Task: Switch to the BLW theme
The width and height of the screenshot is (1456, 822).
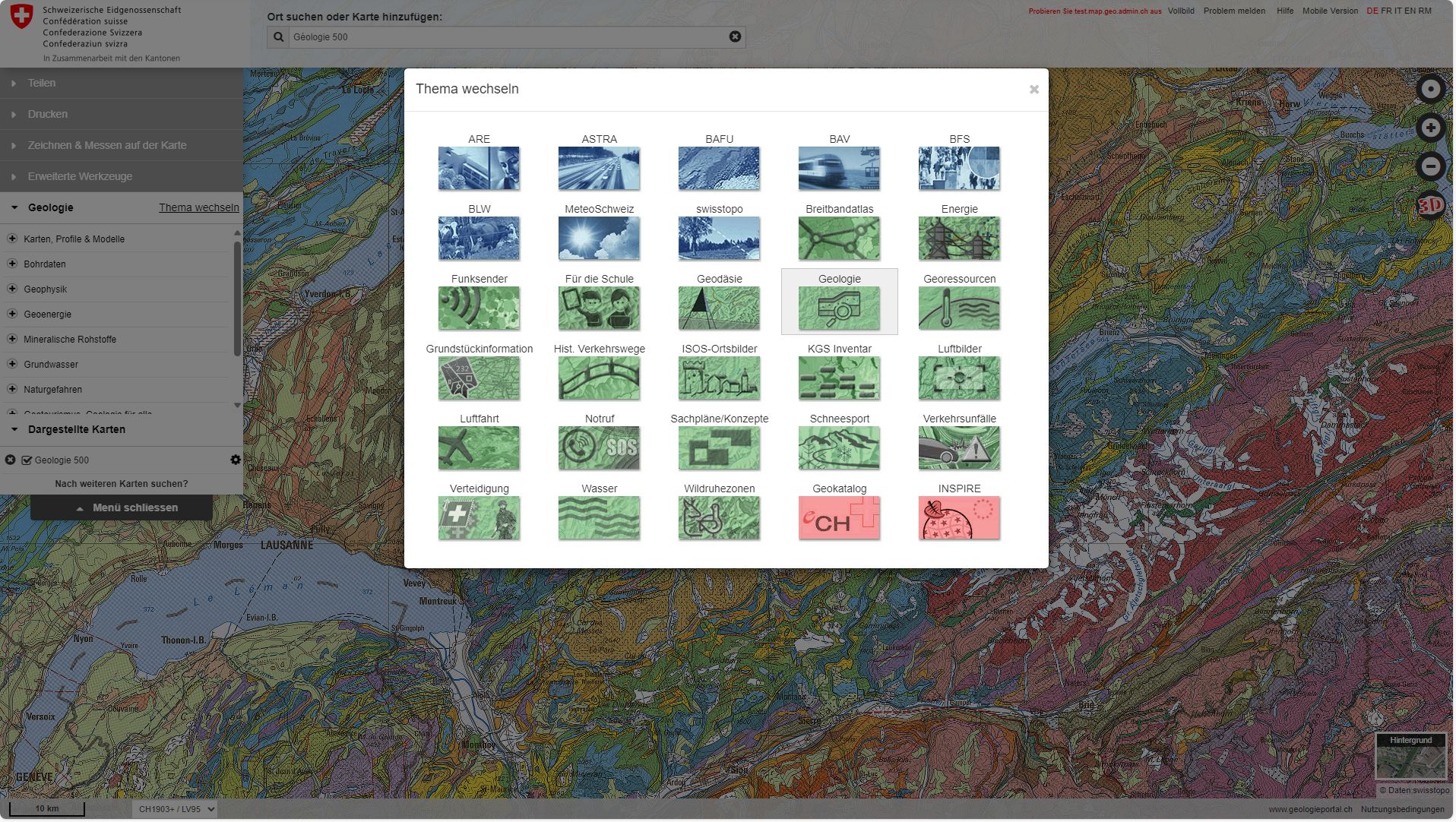Action: 479,238
